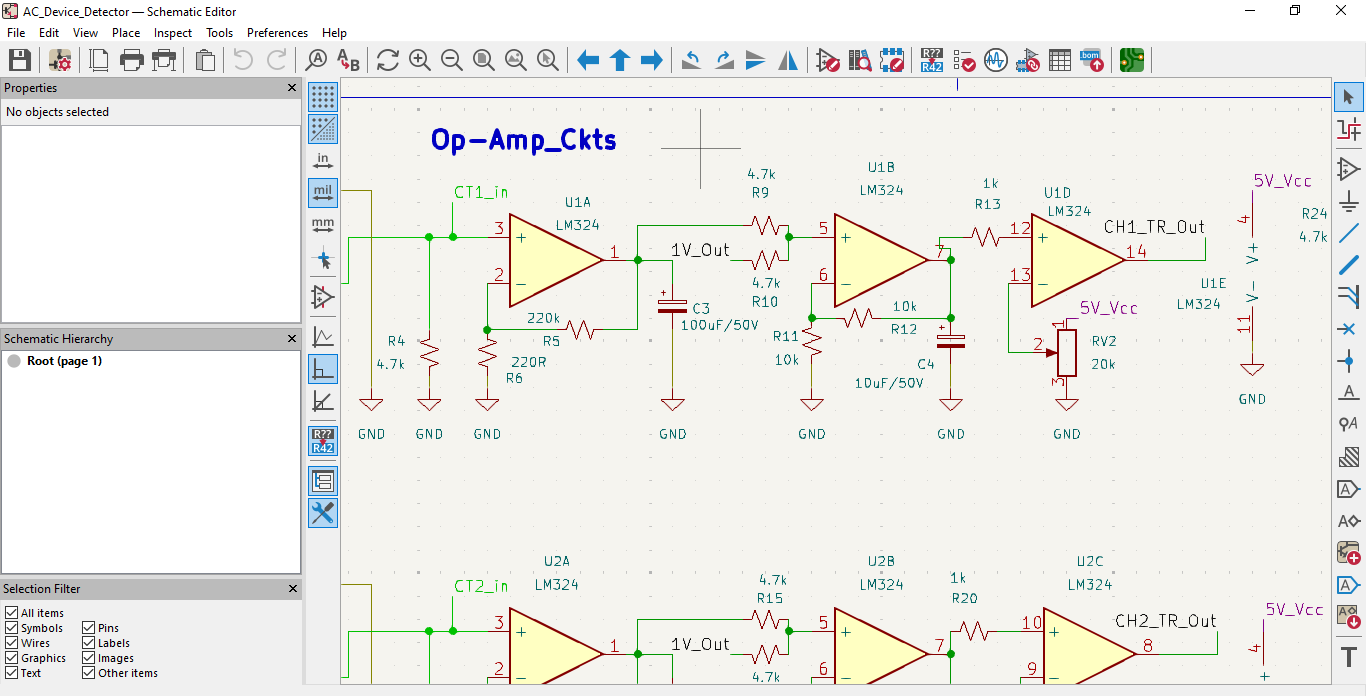Click the Plot icon in the toolbar
1366x696 pixels.
click(x=164, y=60)
